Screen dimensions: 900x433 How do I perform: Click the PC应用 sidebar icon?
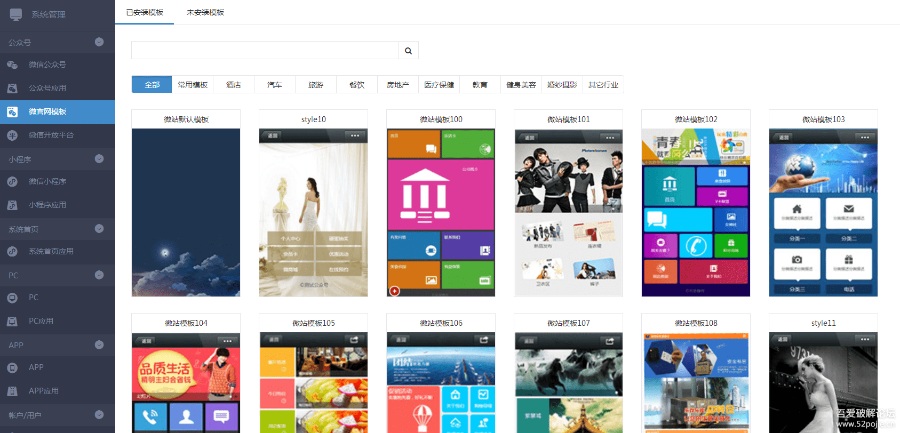click(x=12, y=321)
